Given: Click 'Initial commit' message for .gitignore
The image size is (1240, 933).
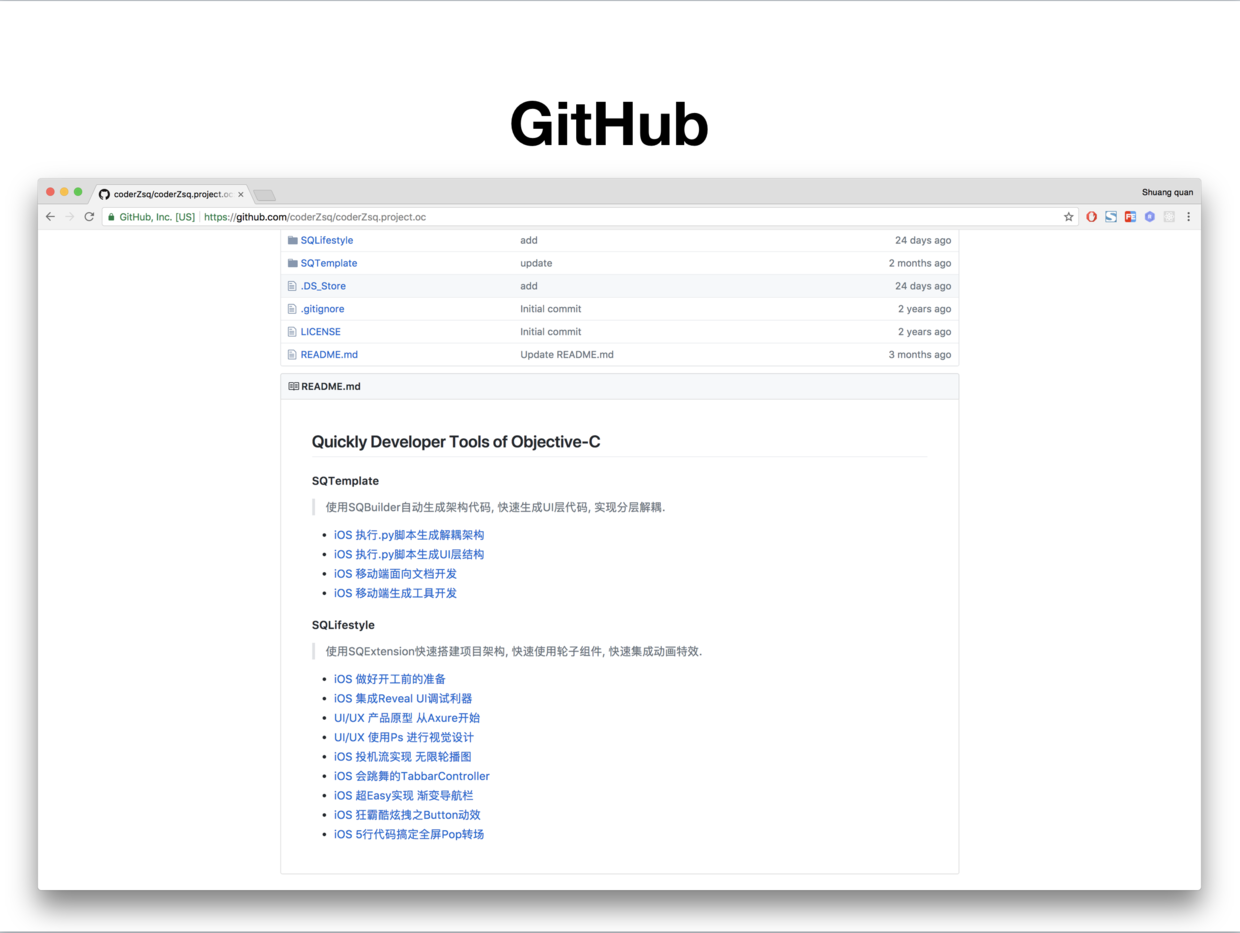Looking at the screenshot, I should pyautogui.click(x=550, y=309).
